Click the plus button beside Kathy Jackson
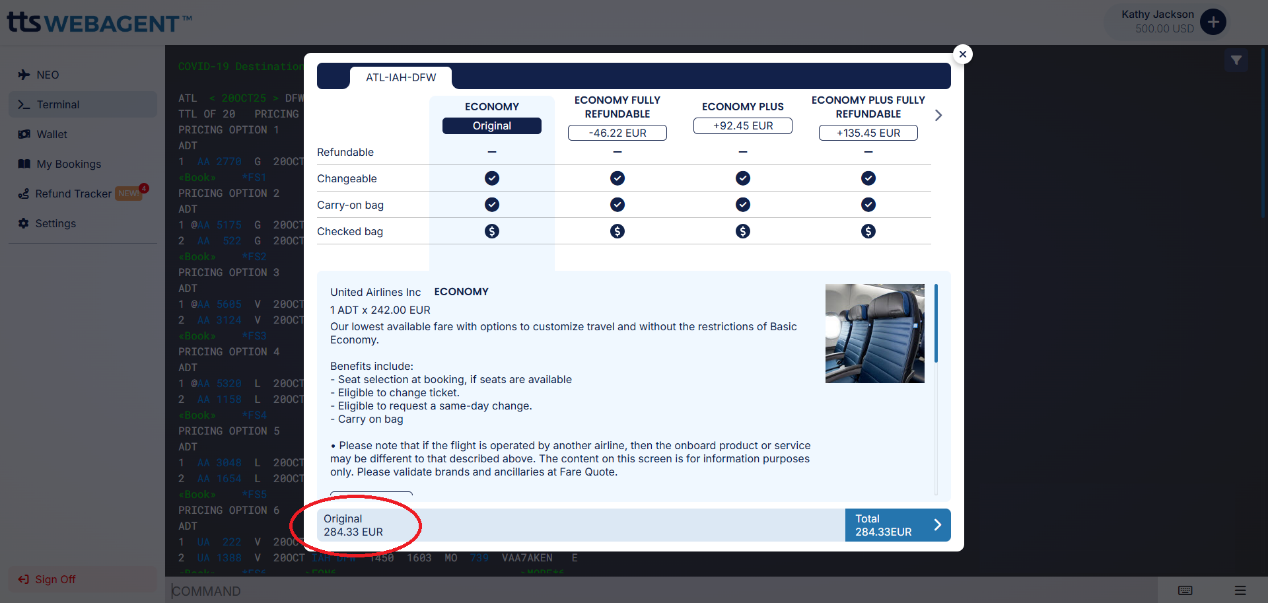The image size is (1268, 603). [x=1213, y=21]
